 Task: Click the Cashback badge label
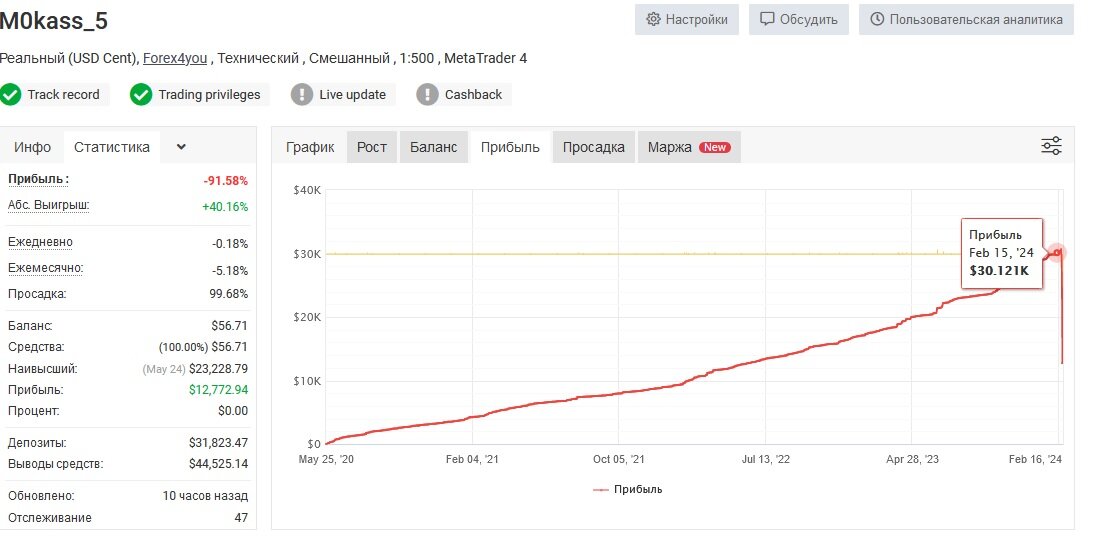tap(473, 95)
